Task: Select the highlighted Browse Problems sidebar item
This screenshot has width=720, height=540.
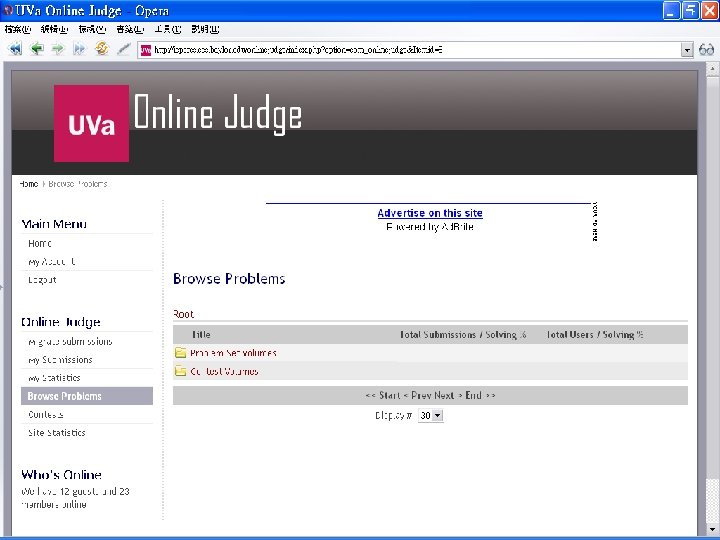Action: click(x=87, y=396)
